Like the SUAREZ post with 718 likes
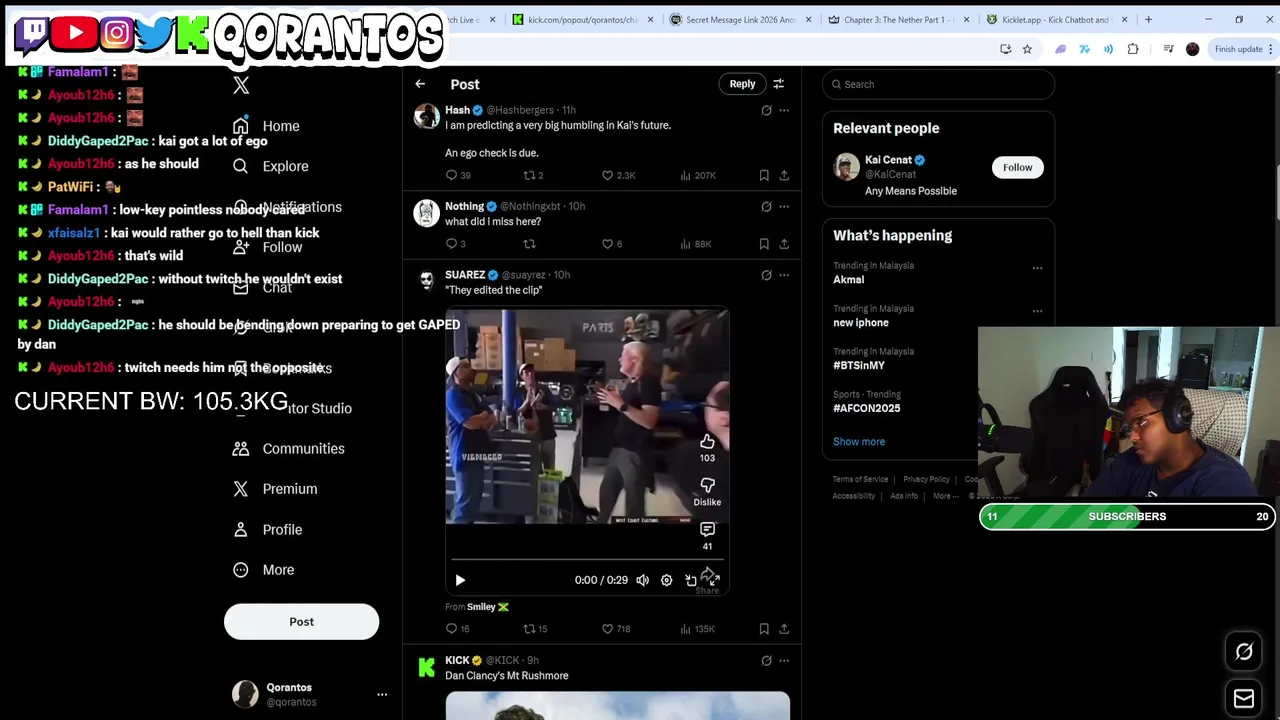 tap(607, 629)
